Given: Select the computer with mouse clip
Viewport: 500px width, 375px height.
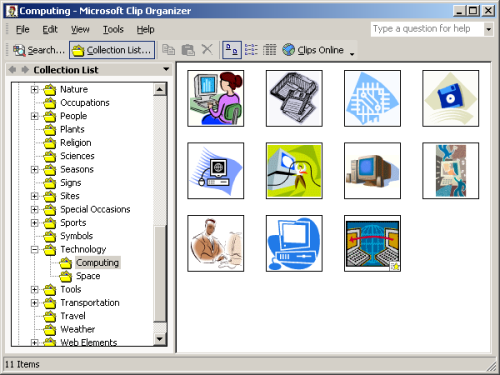Looking at the screenshot, I should click(216, 171).
